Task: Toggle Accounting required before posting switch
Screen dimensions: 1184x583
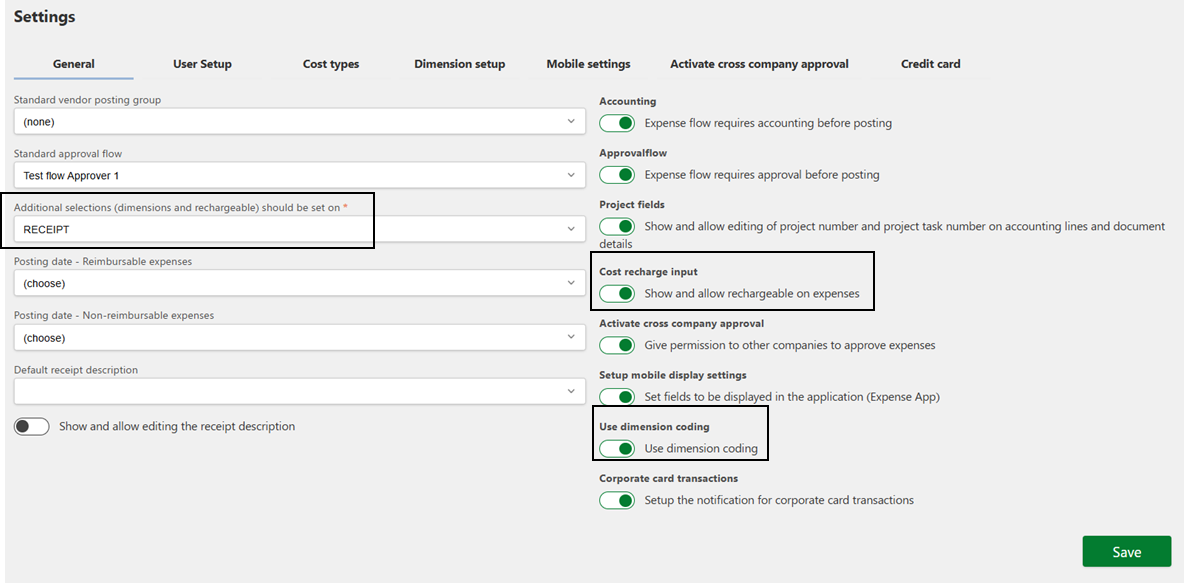Action: (x=617, y=122)
